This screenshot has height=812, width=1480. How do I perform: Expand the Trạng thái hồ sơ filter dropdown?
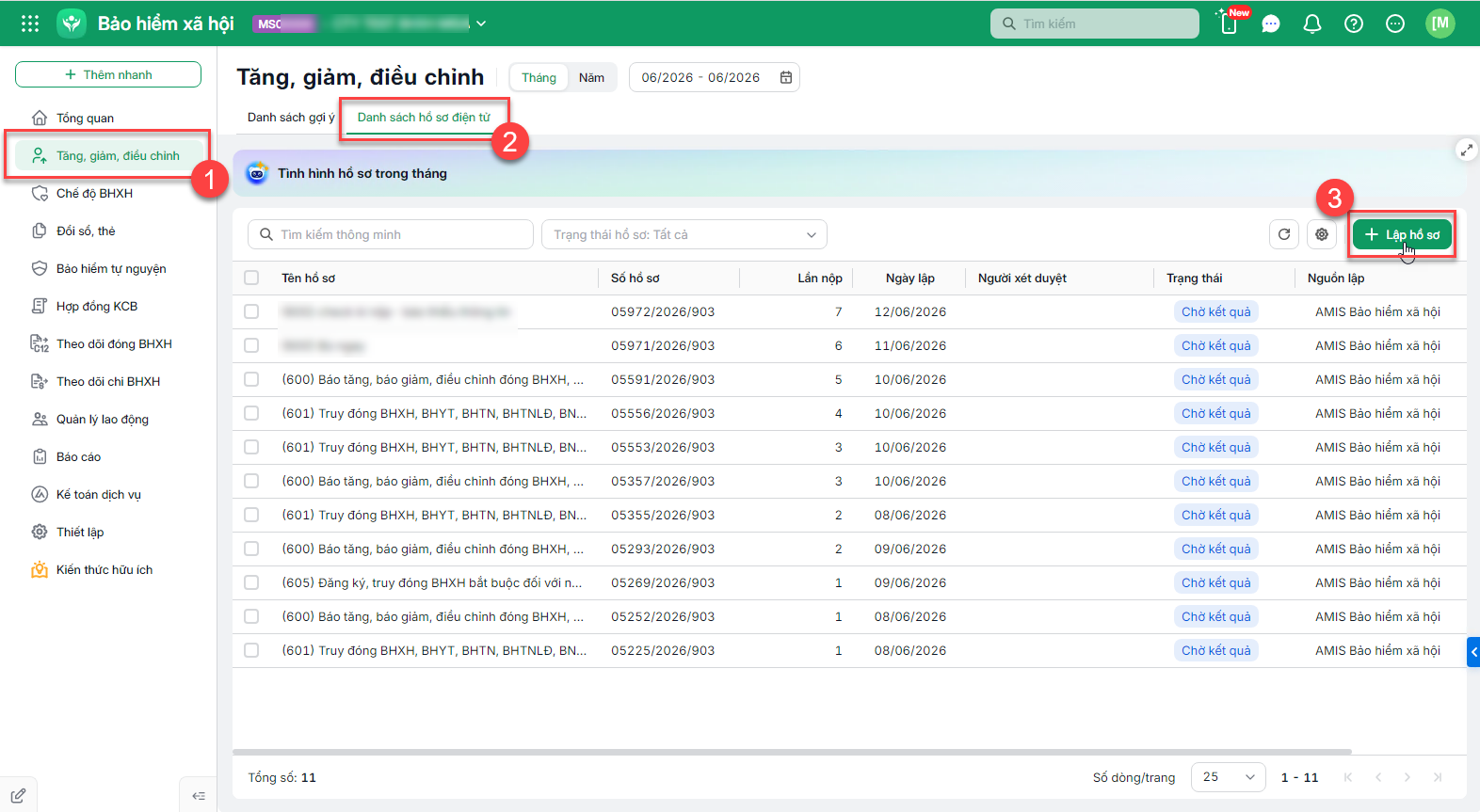coord(684,234)
